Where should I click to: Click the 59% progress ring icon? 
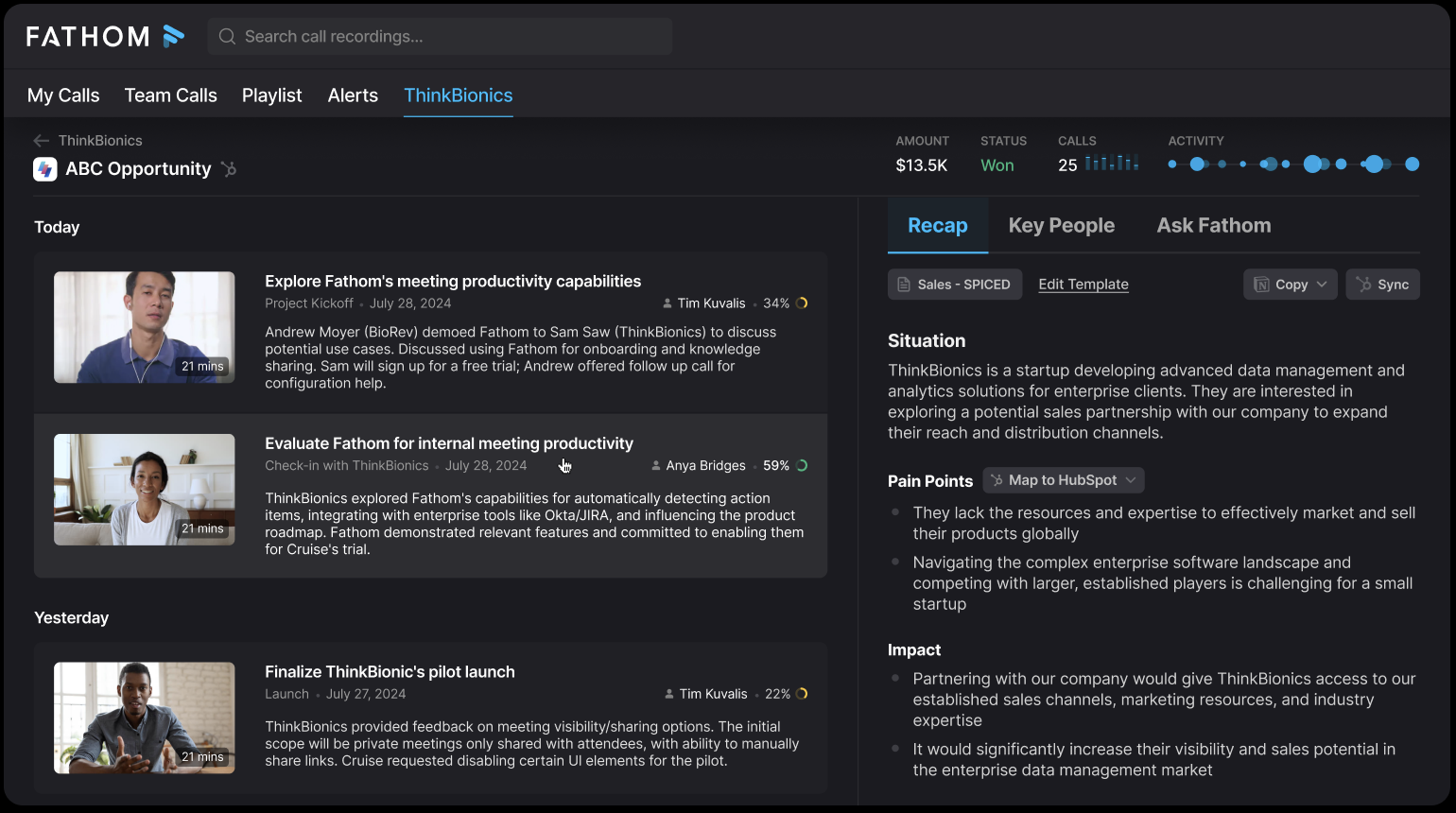pos(802,466)
